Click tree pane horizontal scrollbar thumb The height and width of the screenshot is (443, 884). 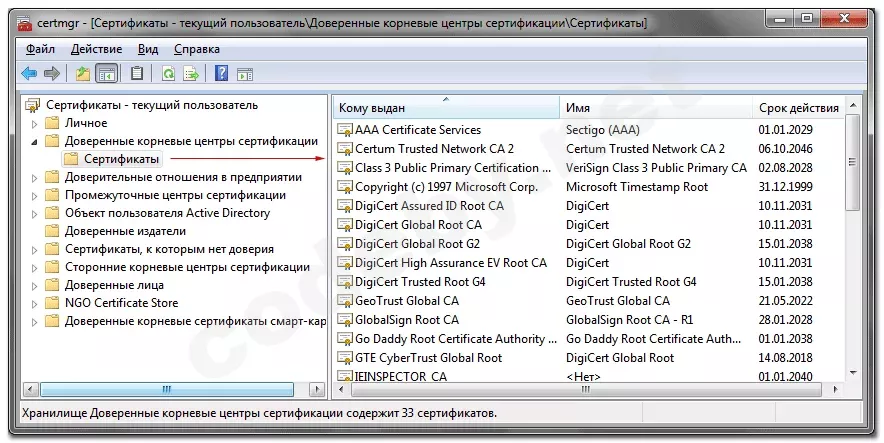click(167, 389)
